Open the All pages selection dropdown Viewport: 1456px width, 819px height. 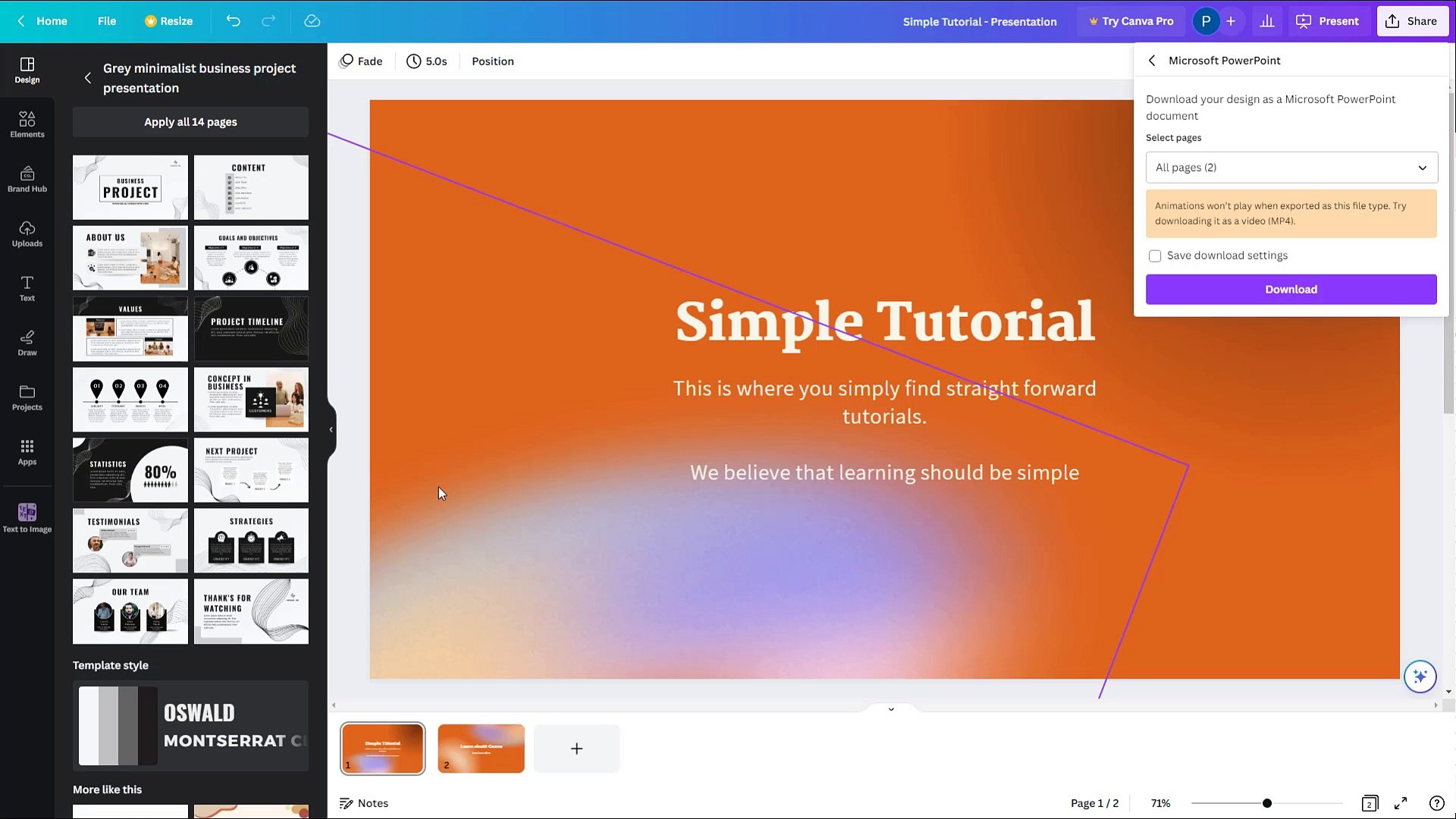click(x=1291, y=167)
